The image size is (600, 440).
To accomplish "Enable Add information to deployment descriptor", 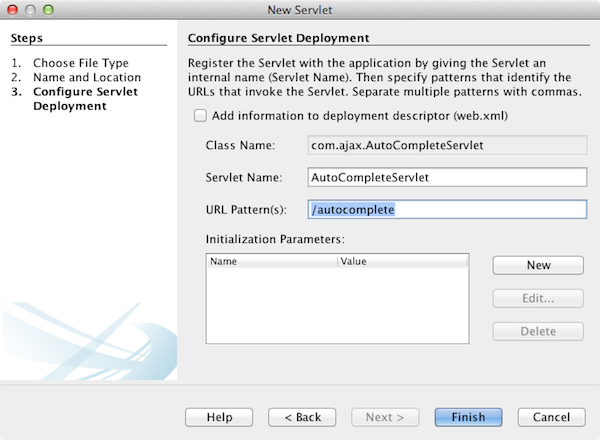I will (201, 115).
